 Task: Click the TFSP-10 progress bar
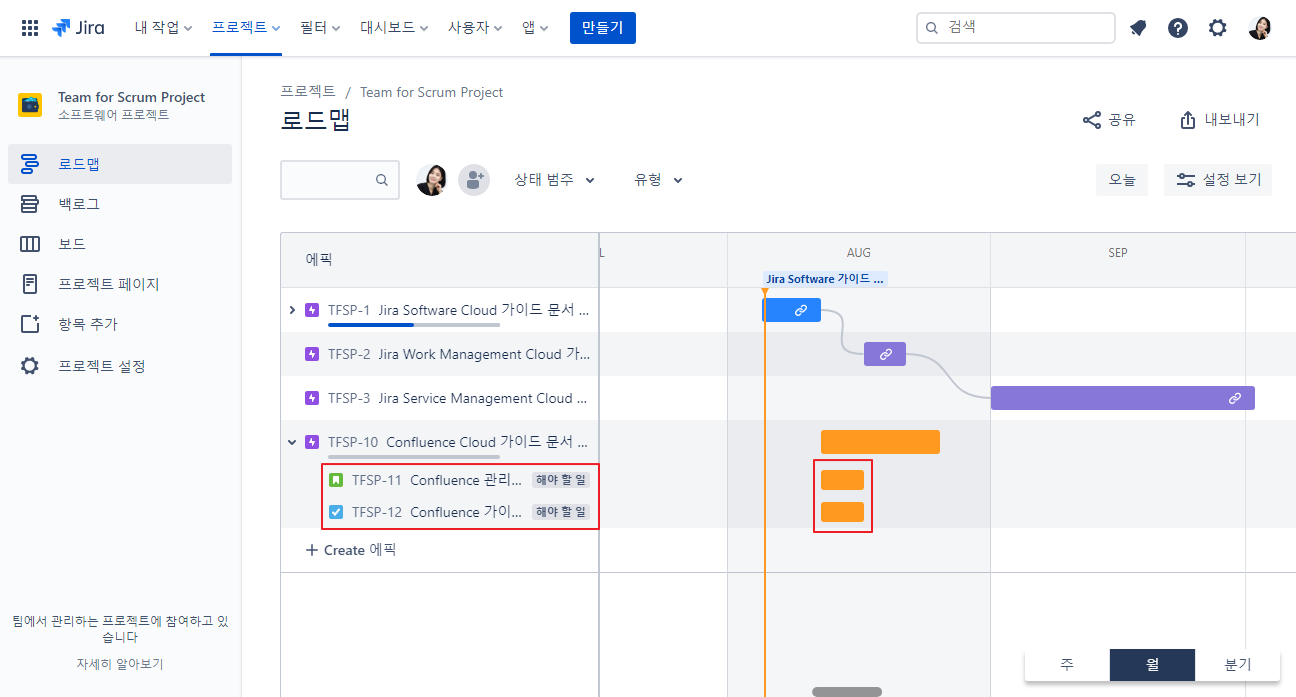click(x=414, y=457)
